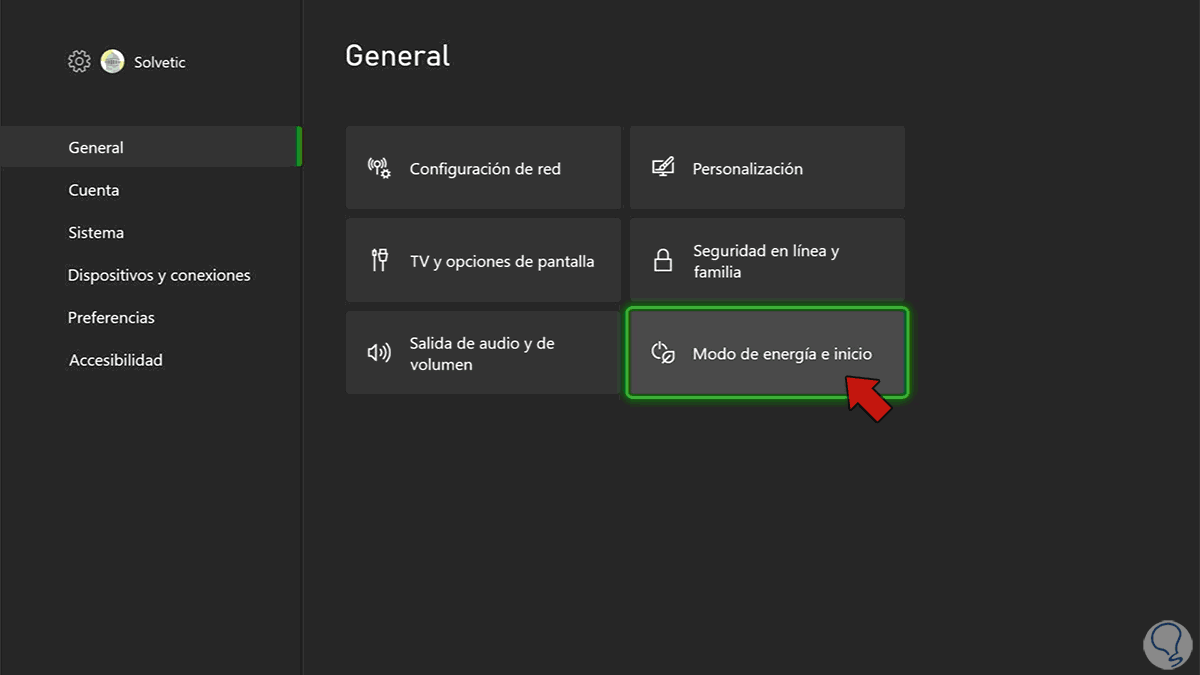Open the Cuenta section
Screen dimensions: 1200x675
(x=94, y=190)
